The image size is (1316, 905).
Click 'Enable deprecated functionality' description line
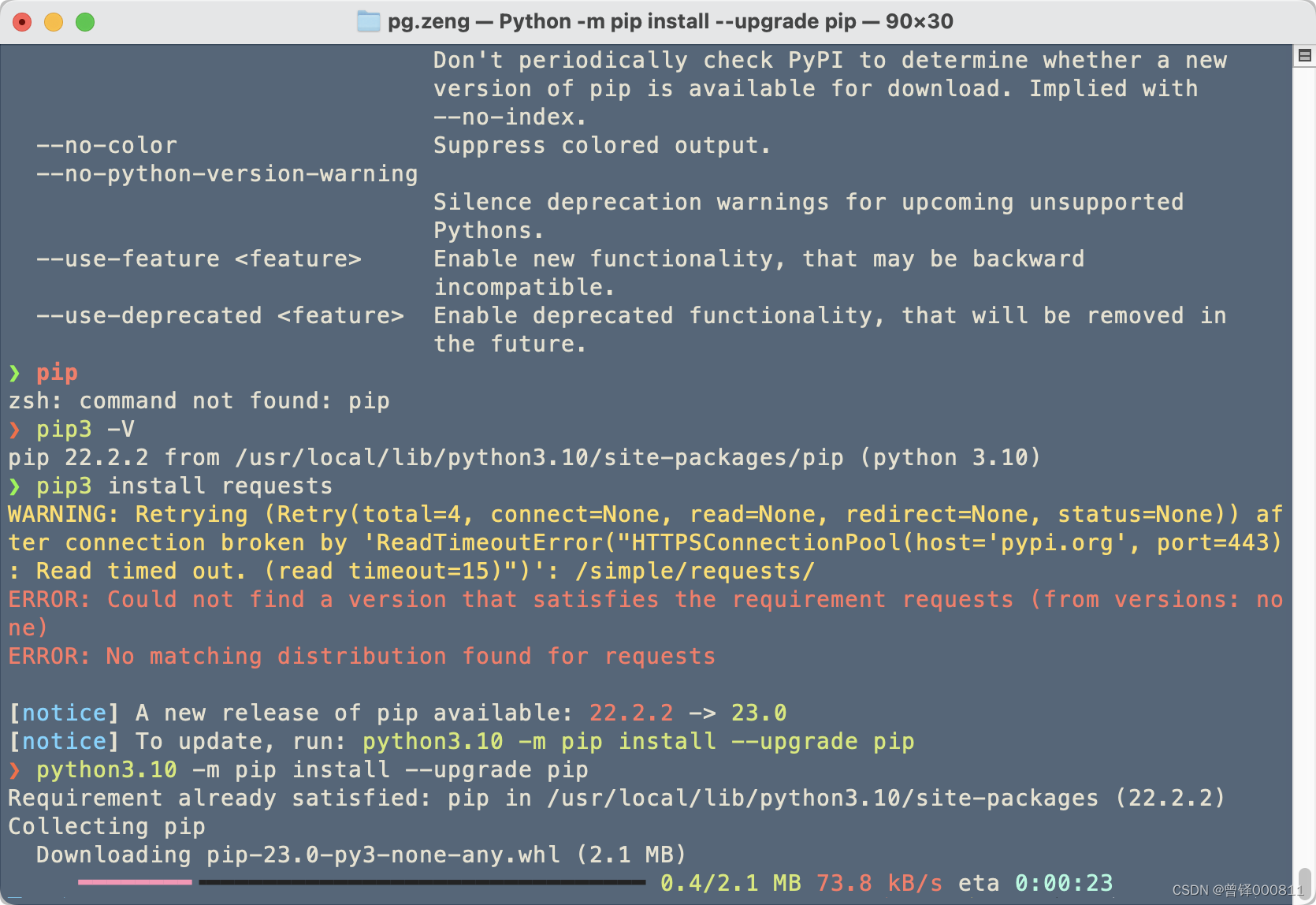tap(830, 316)
